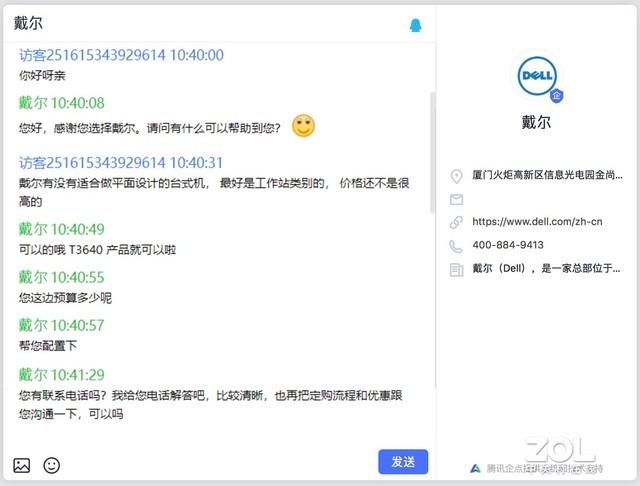Click message asking about 平面设计的台式机
This screenshot has width=640, height=486.
point(214,192)
